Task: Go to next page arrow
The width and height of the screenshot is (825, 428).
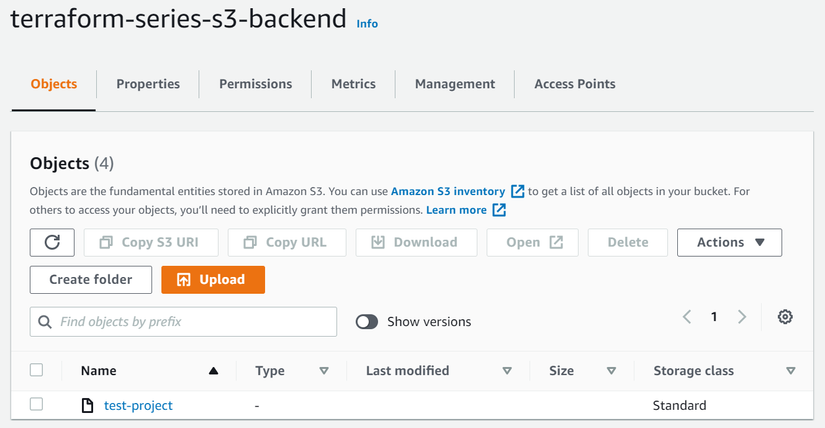Action: coord(742,317)
